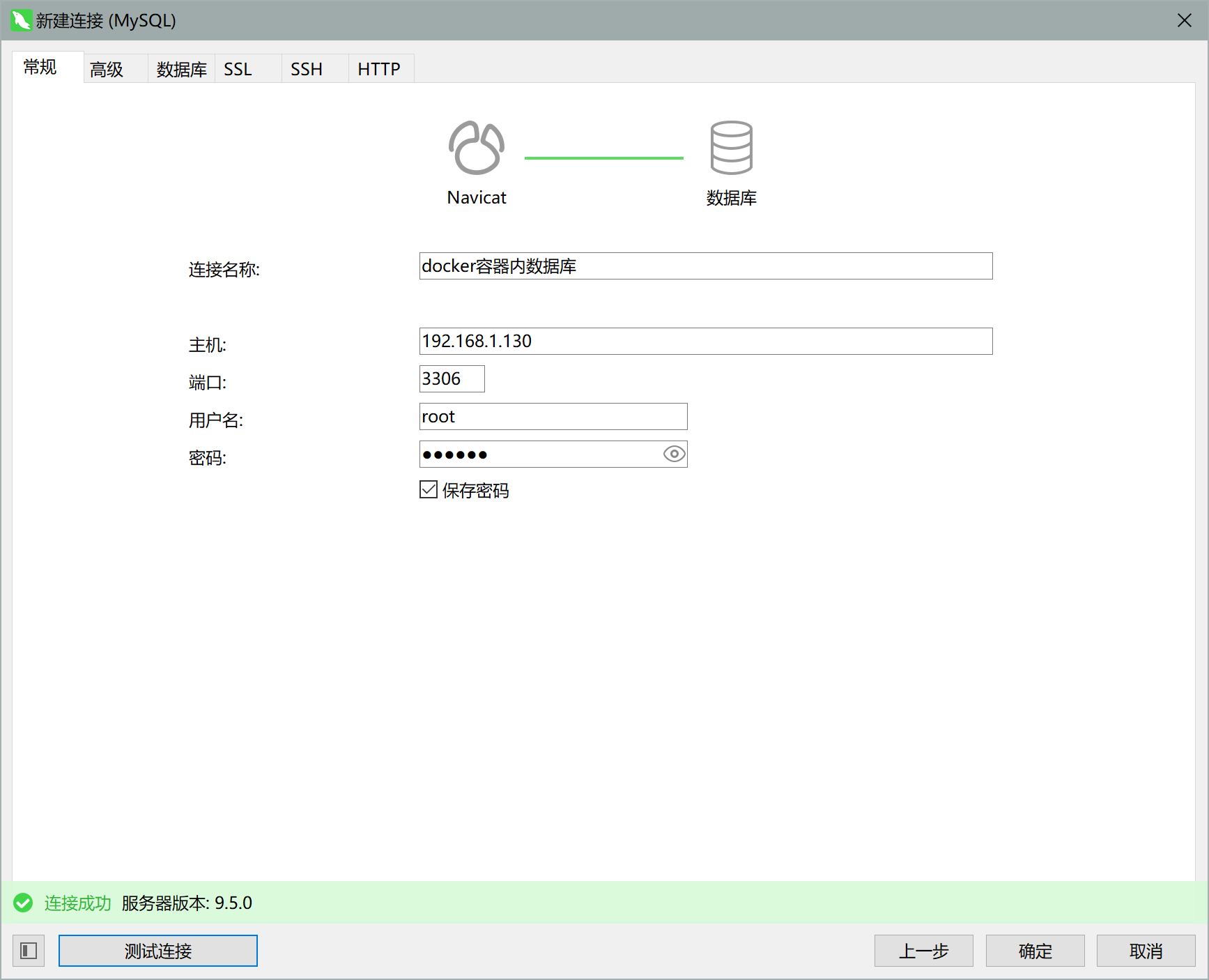Toggle password visibility with the eye icon
The image size is (1209, 980).
[x=674, y=454]
